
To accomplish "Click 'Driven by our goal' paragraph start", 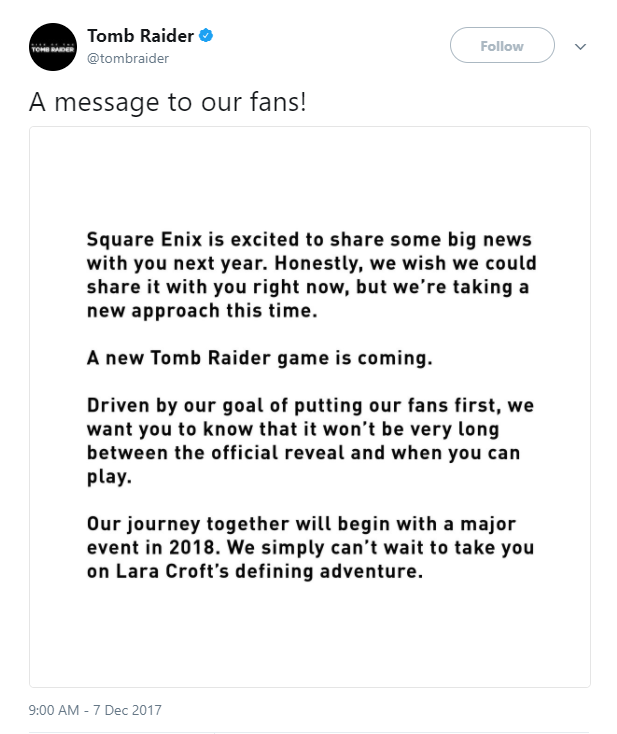I will [188, 406].
